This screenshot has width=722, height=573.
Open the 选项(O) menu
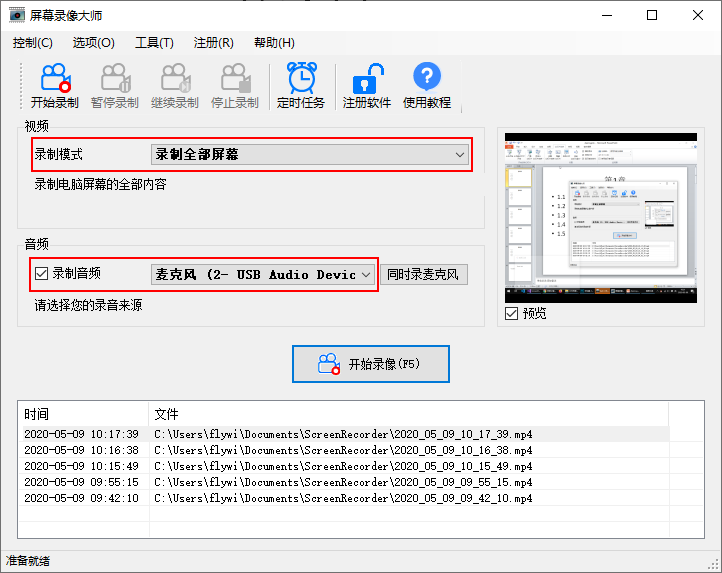pyautogui.click(x=93, y=43)
